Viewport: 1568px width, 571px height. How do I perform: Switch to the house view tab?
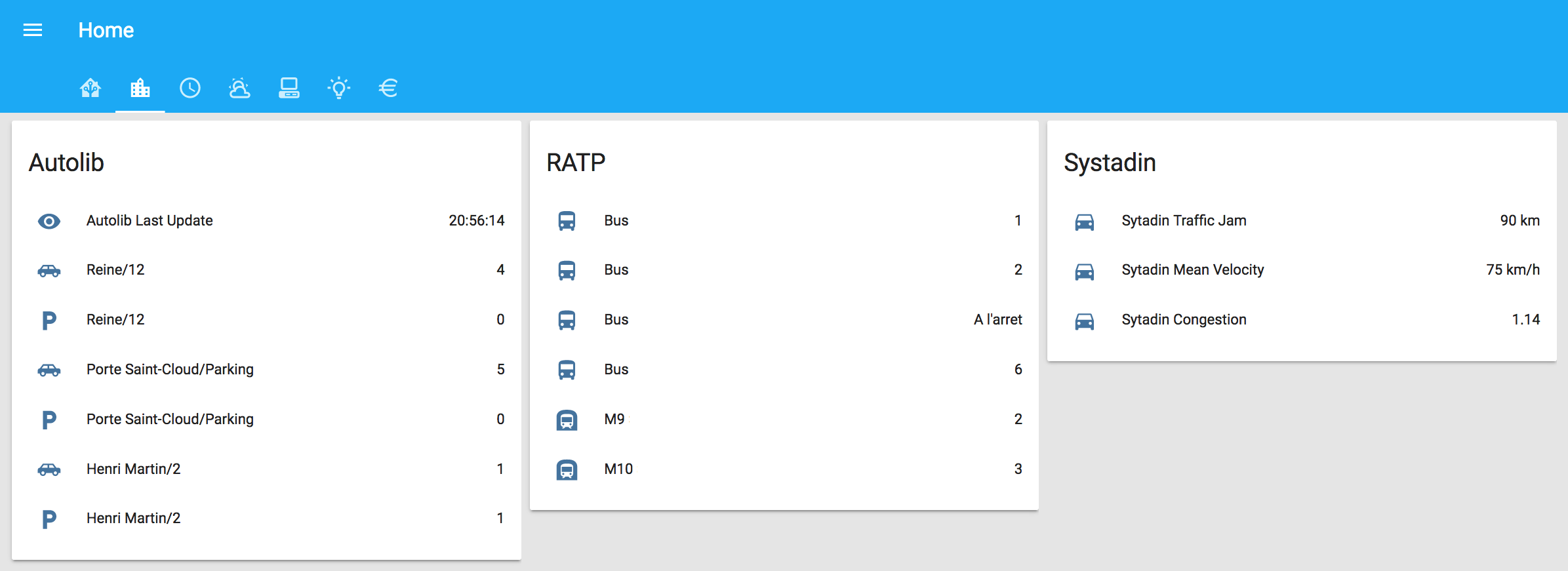point(90,88)
